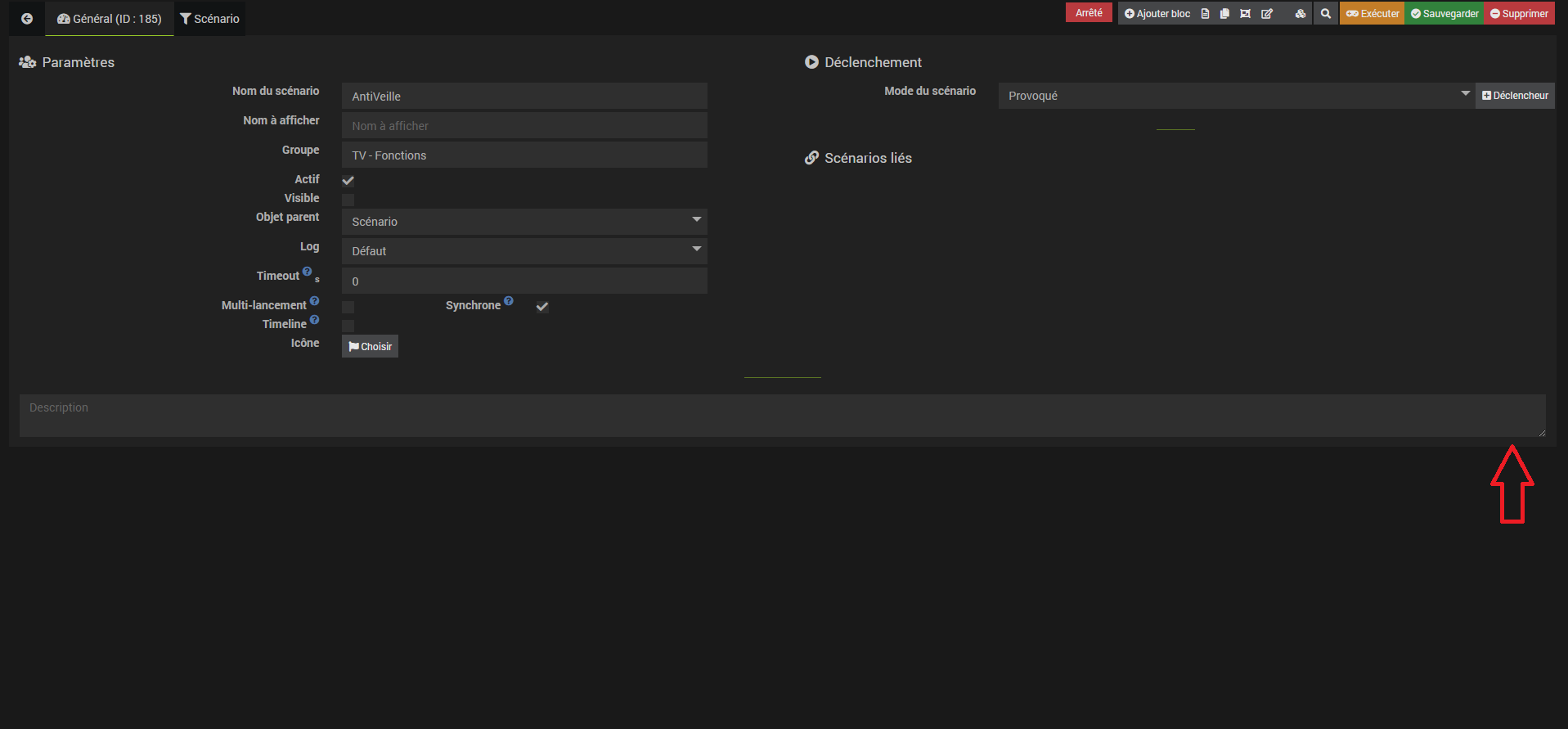The image size is (1568, 729).
Task: Click the log file document icon
Action: point(1205,14)
